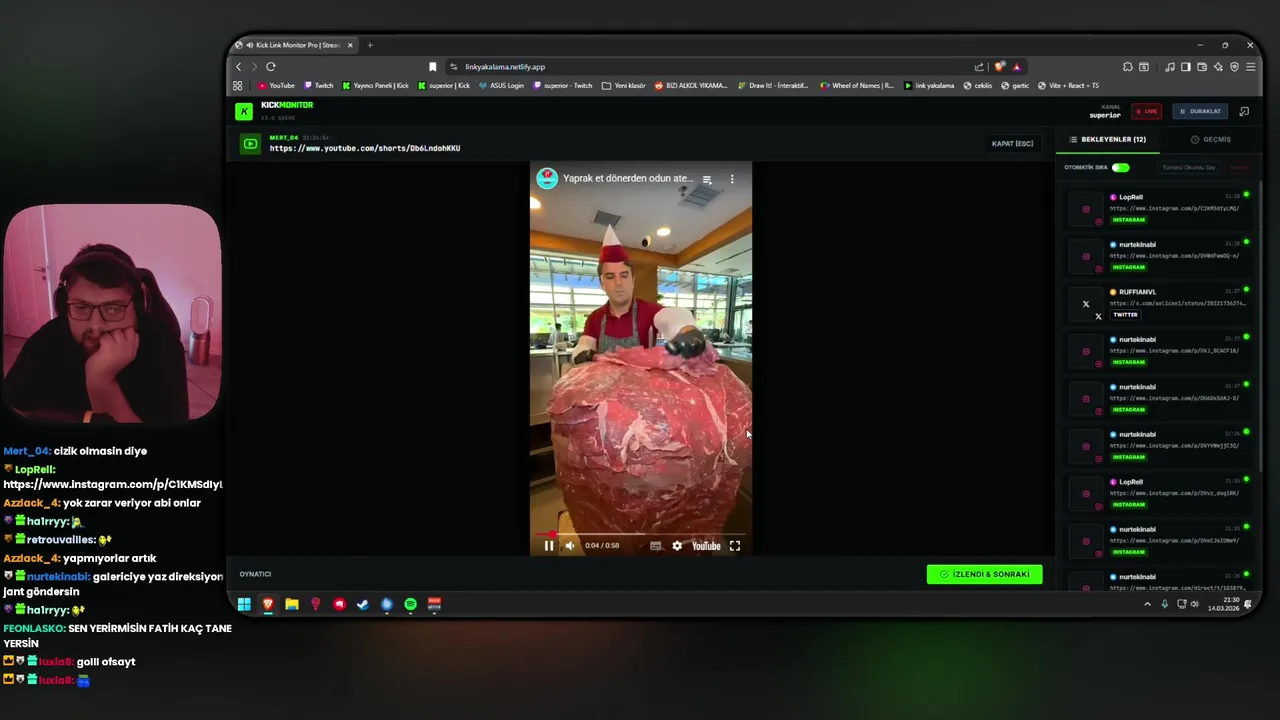1280x720 pixels.
Task: Pause the YouTube video playback
Action: [548, 545]
